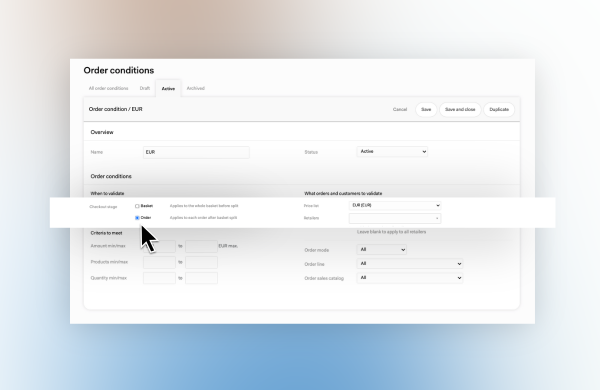Viewport: 600px width, 390px height.
Task: Click the Quantity maximum input field
Action: coord(201,278)
